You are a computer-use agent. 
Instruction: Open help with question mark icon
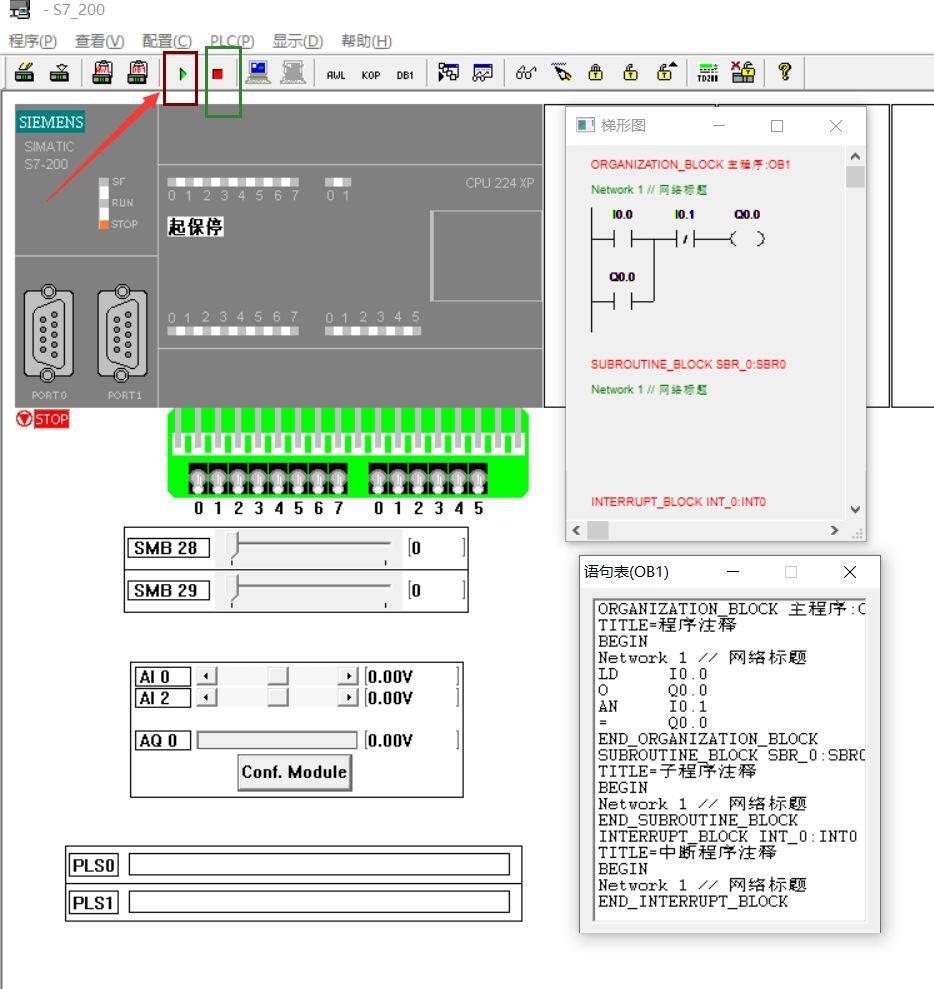(x=785, y=71)
